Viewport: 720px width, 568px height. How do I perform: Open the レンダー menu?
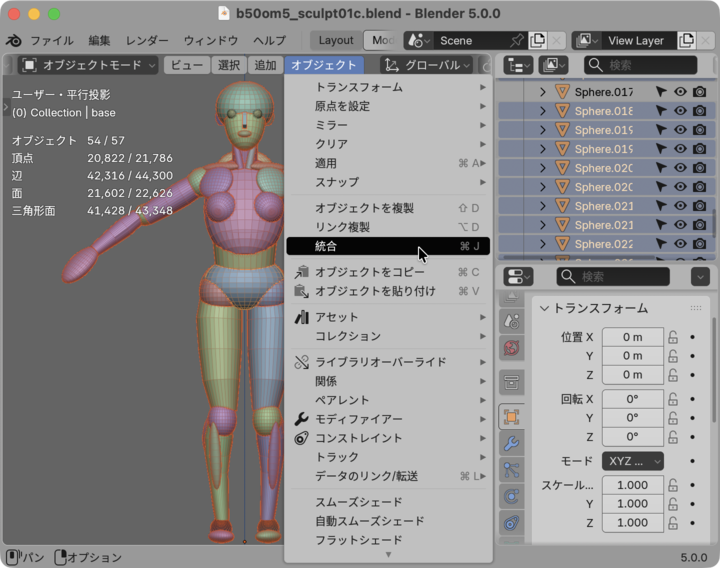(x=147, y=40)
